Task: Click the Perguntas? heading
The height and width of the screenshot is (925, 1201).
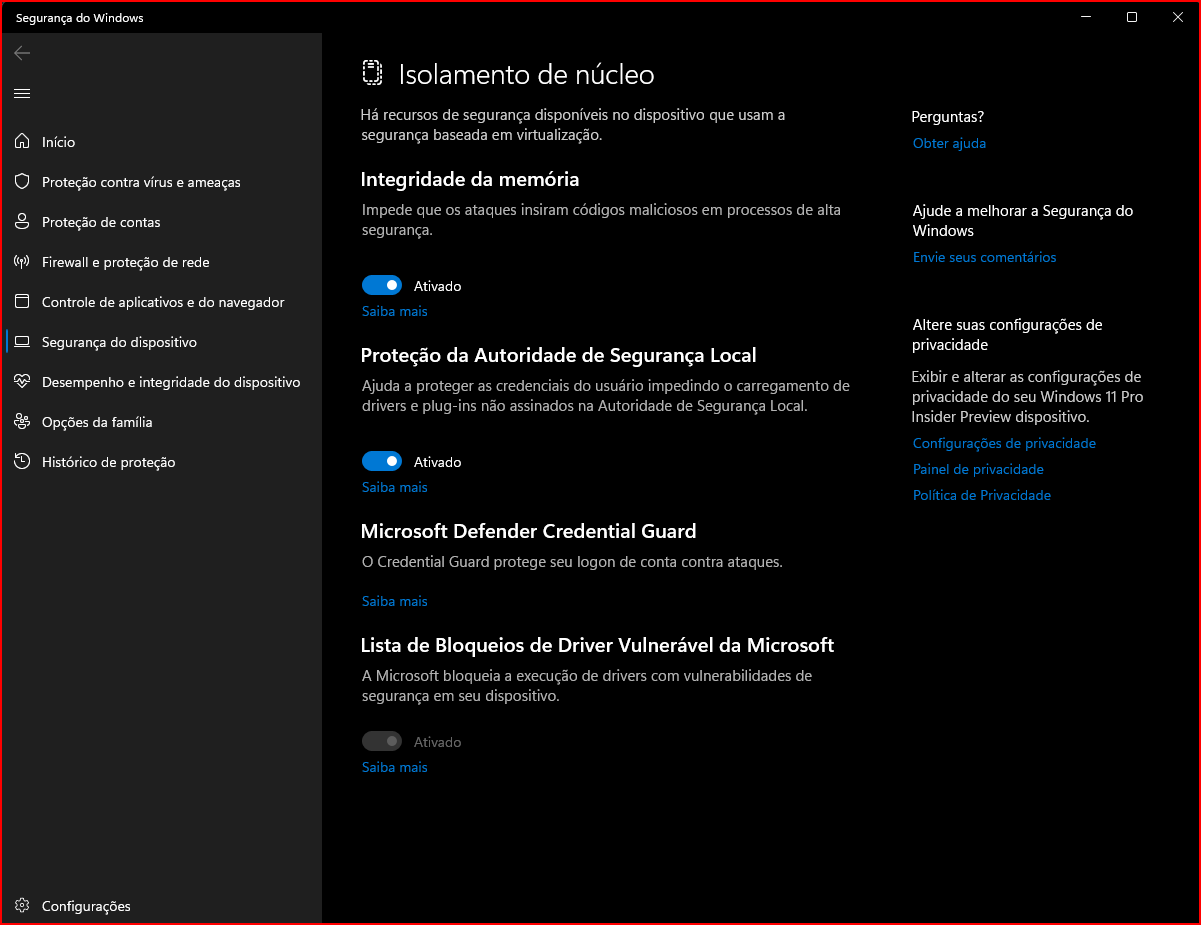Action: (948, 117)
